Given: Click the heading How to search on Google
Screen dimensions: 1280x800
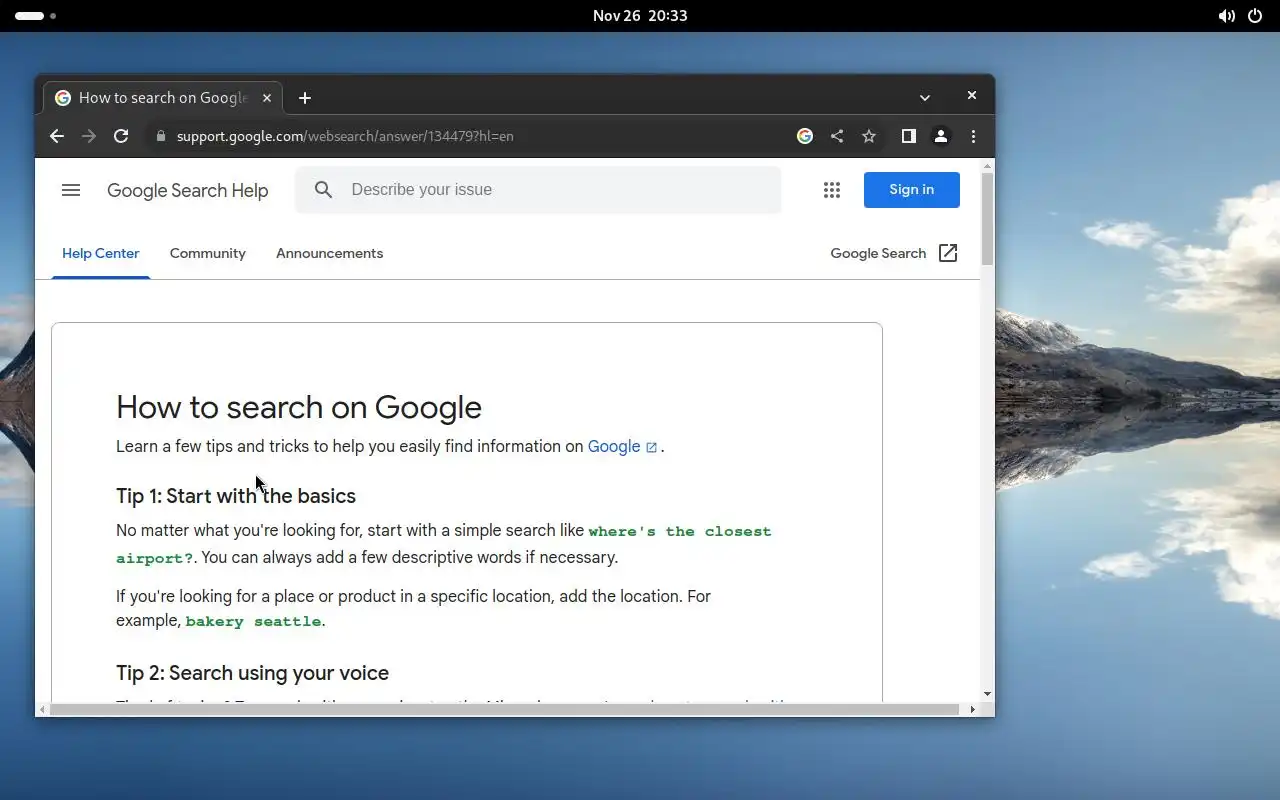Looking at the screenshot, I should 299,407.
